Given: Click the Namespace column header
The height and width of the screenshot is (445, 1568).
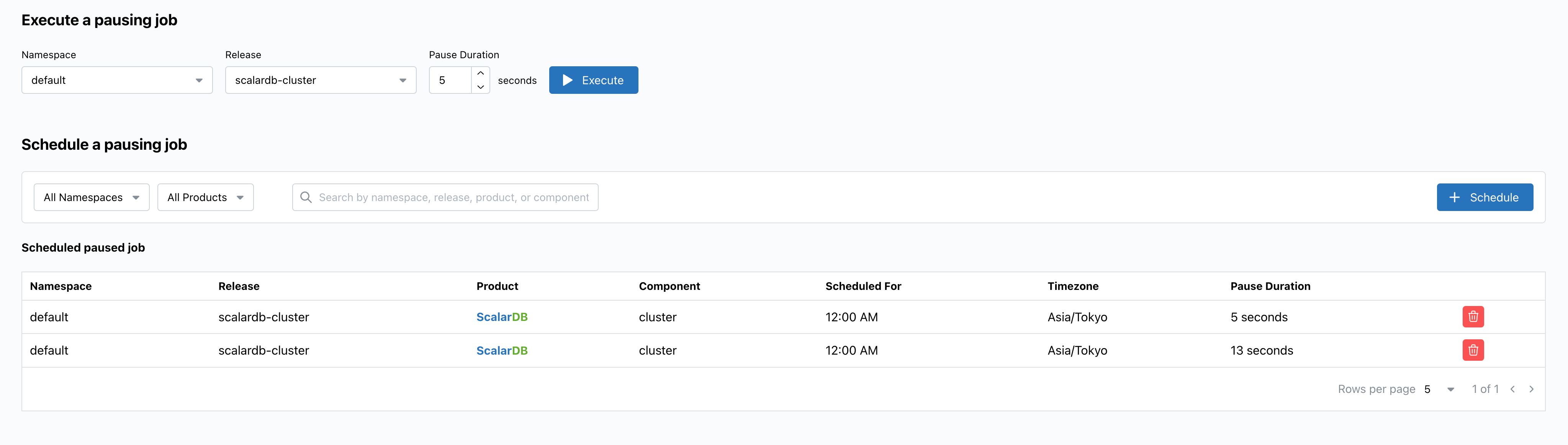Looking at the screenshot, I should point(61,286).
